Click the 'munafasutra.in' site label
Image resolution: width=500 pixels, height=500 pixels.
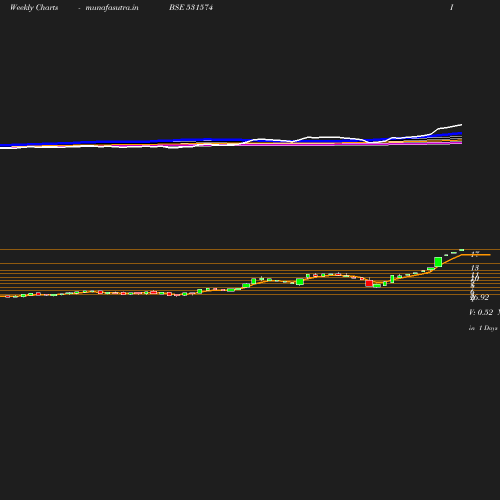[112, 8]
